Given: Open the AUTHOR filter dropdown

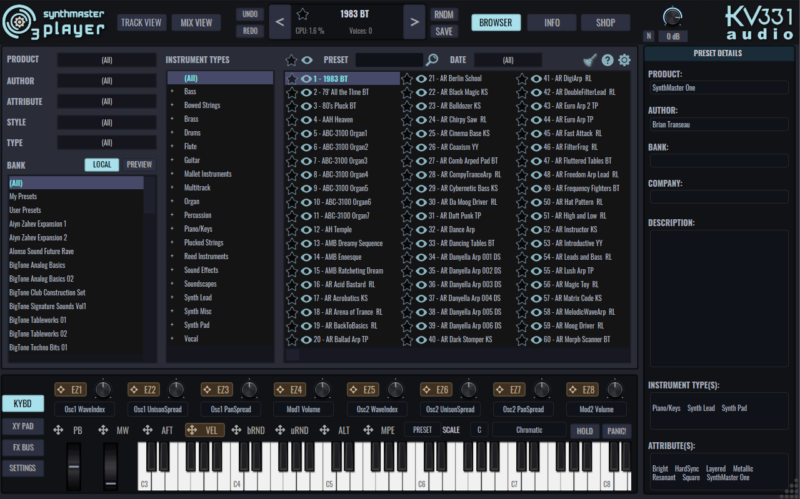Looking at the screenshot, I should pyautogui.click(x=107, y=80).
